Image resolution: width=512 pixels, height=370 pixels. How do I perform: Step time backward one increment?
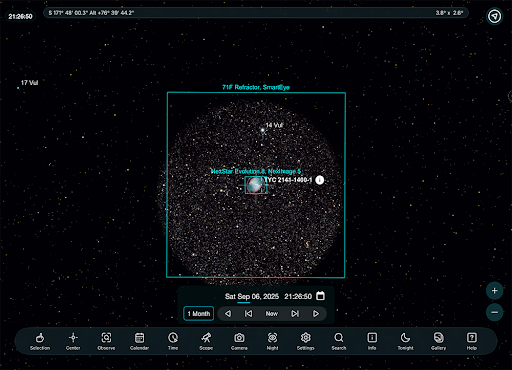click(x=228, y=314)
